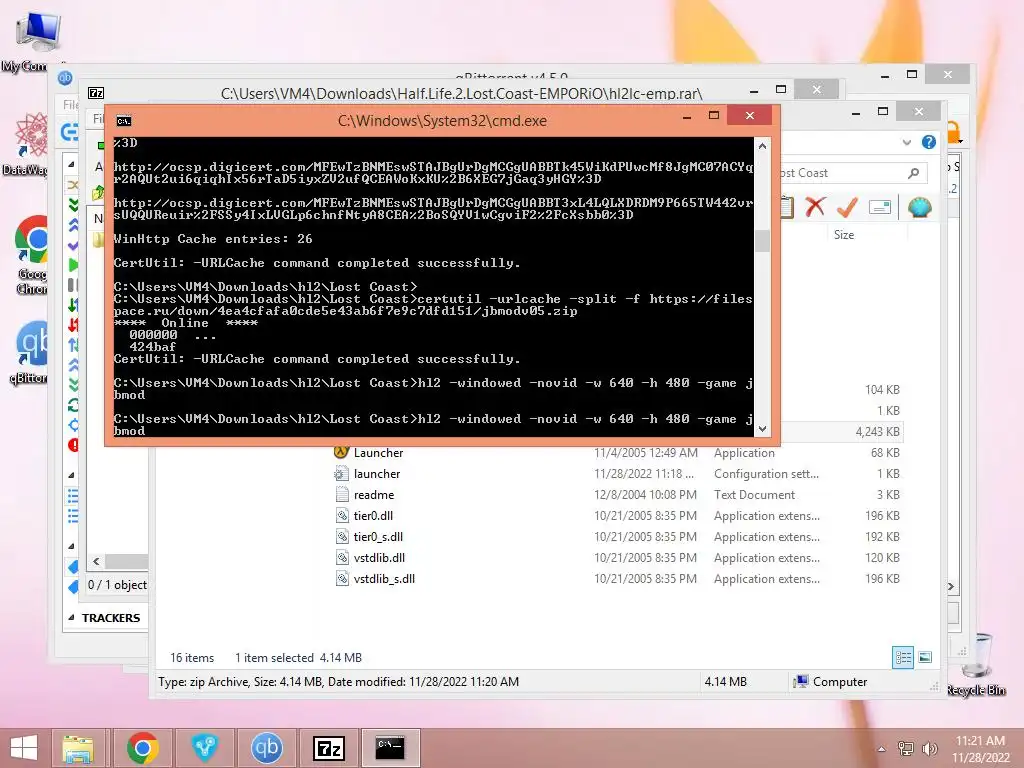Show hidden tray icons arrow

point(882,749)
